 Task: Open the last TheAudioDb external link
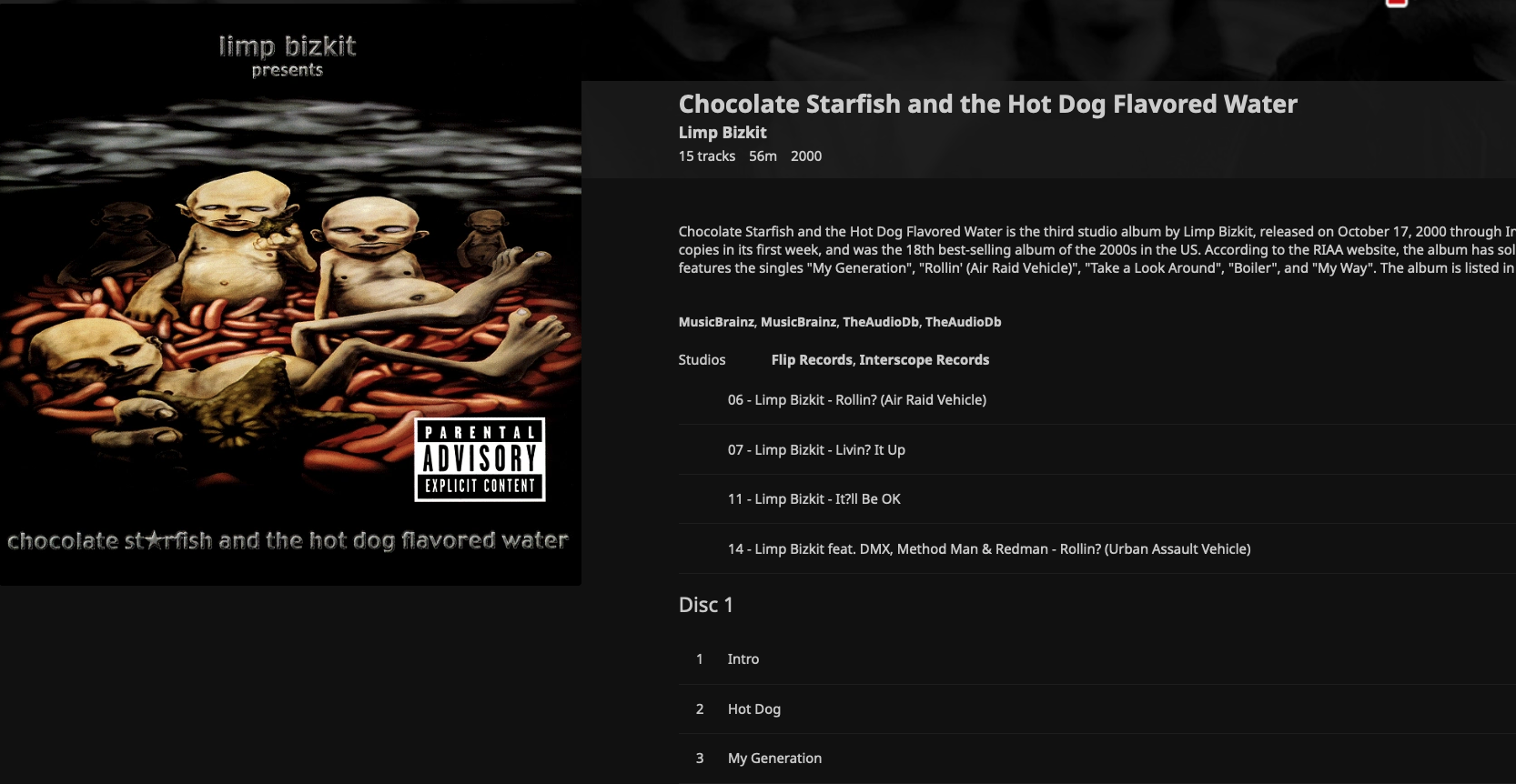coord(963,322)
